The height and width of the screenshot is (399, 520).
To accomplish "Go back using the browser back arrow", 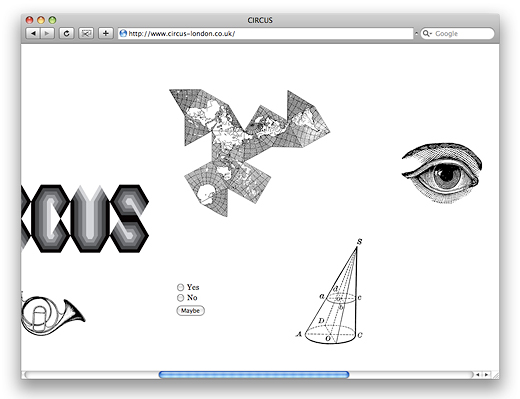I will (33, 33).
